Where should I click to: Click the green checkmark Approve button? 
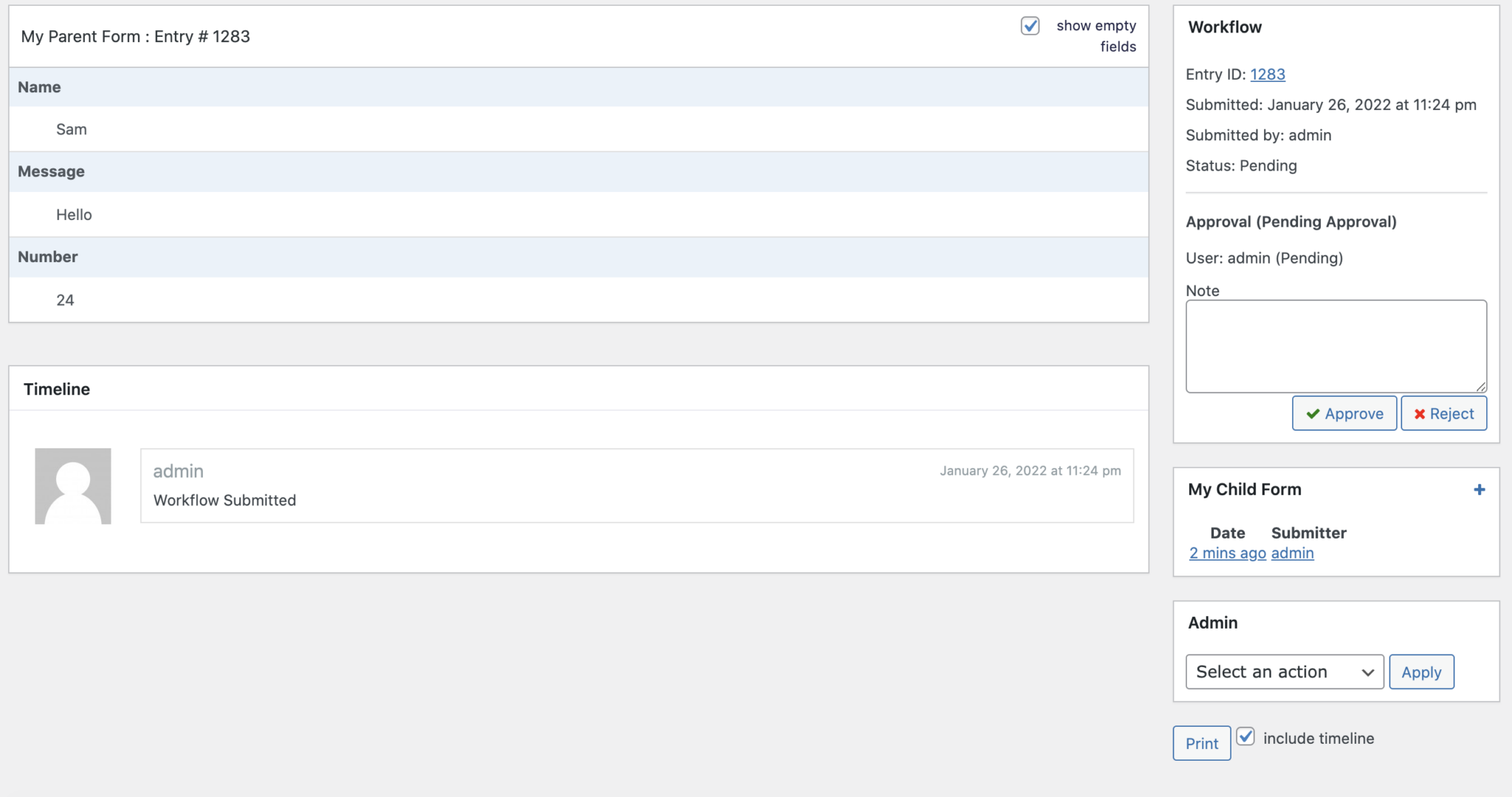point(1344,414)
